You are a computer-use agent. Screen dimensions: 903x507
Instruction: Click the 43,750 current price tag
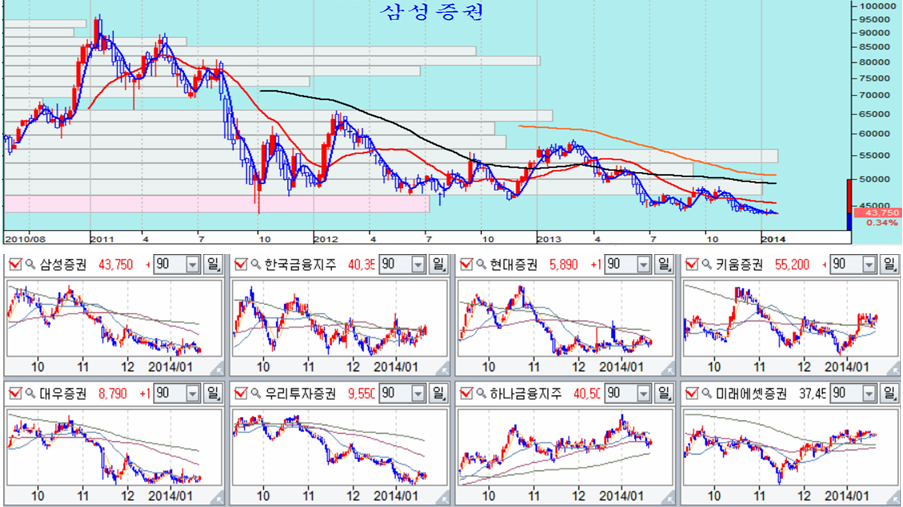pos(877,213)
